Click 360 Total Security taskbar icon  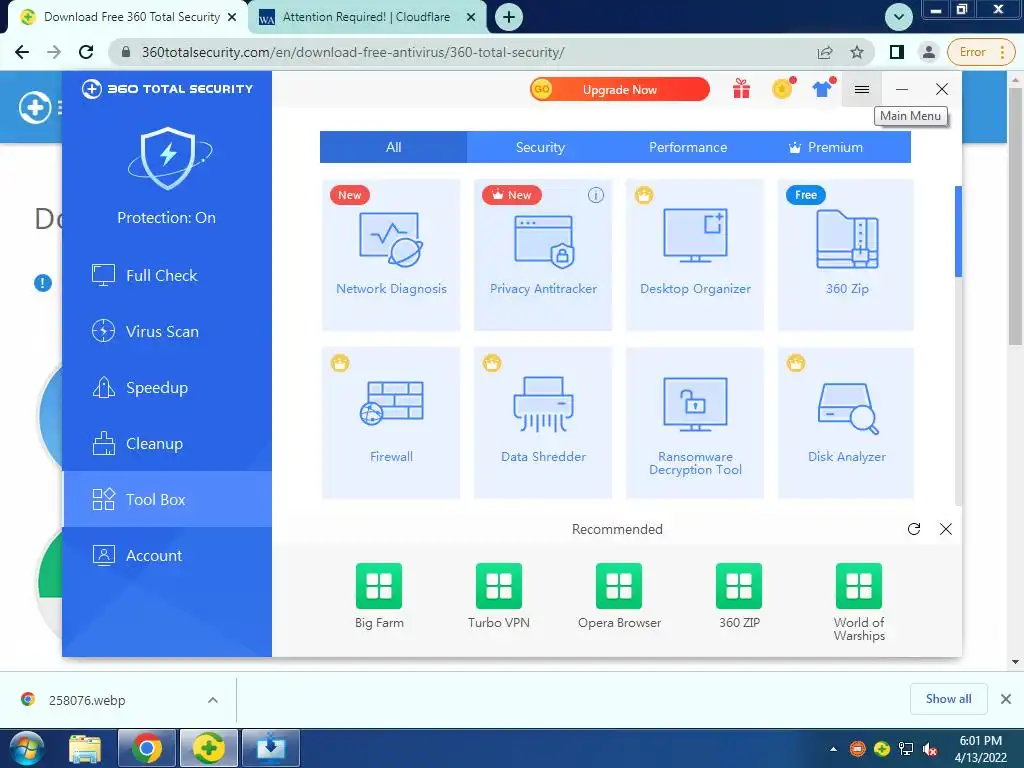click(208, 748)
